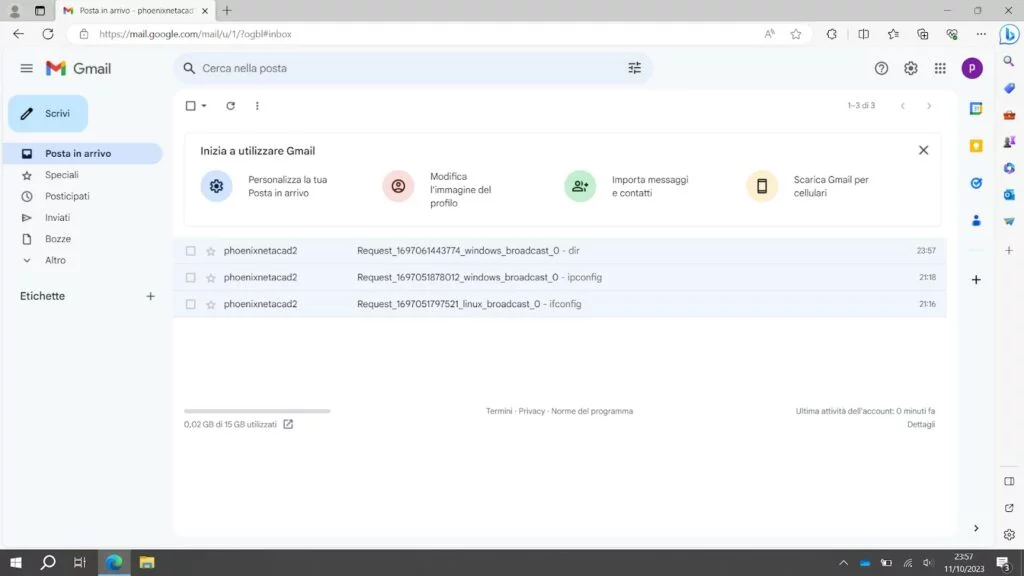1024x576 pixels.
Task: Open the select-all dropdown arrow
Action: 204,106
